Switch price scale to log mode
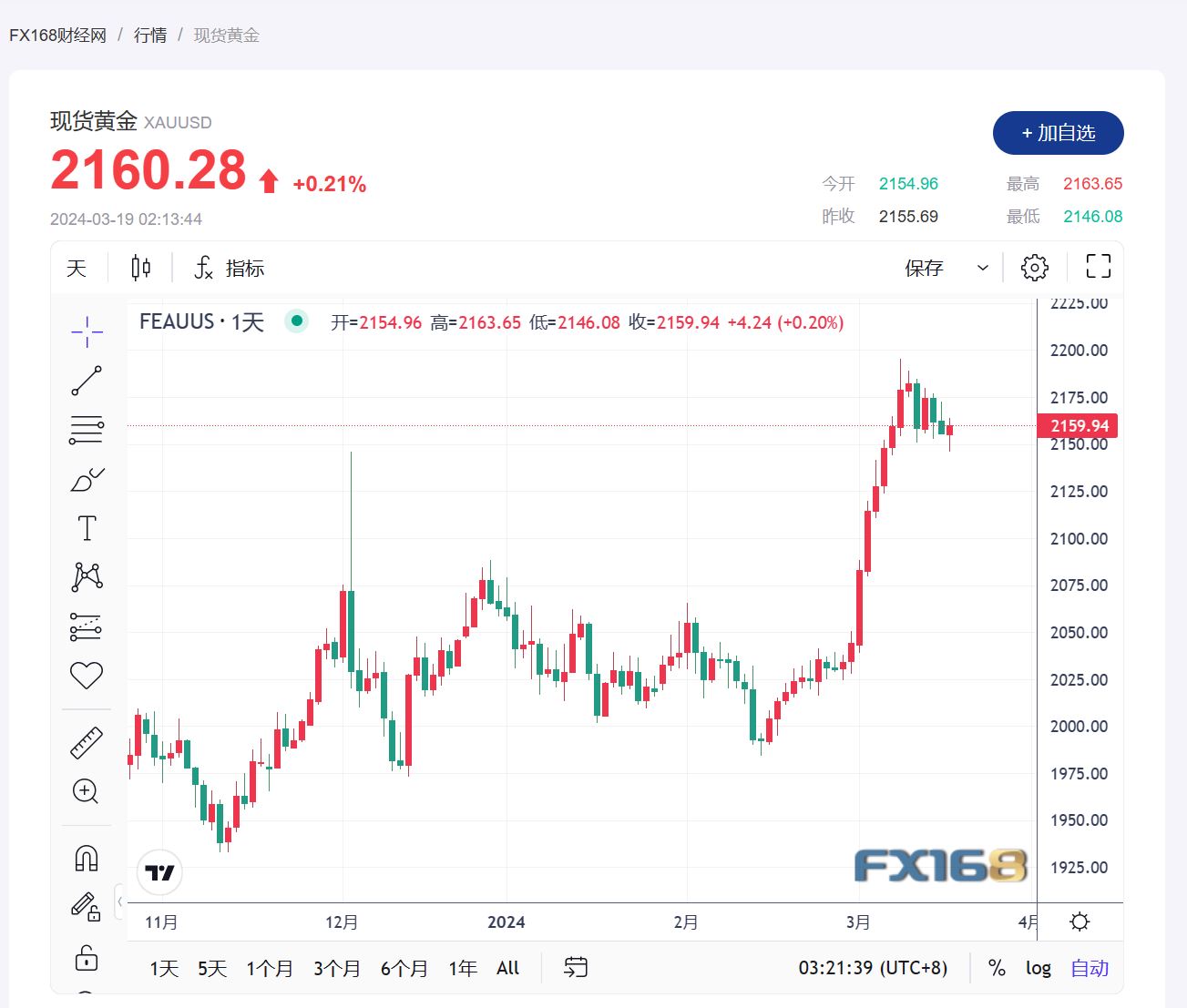This screenshot has width=1187, height=1008. [1039, 968]
